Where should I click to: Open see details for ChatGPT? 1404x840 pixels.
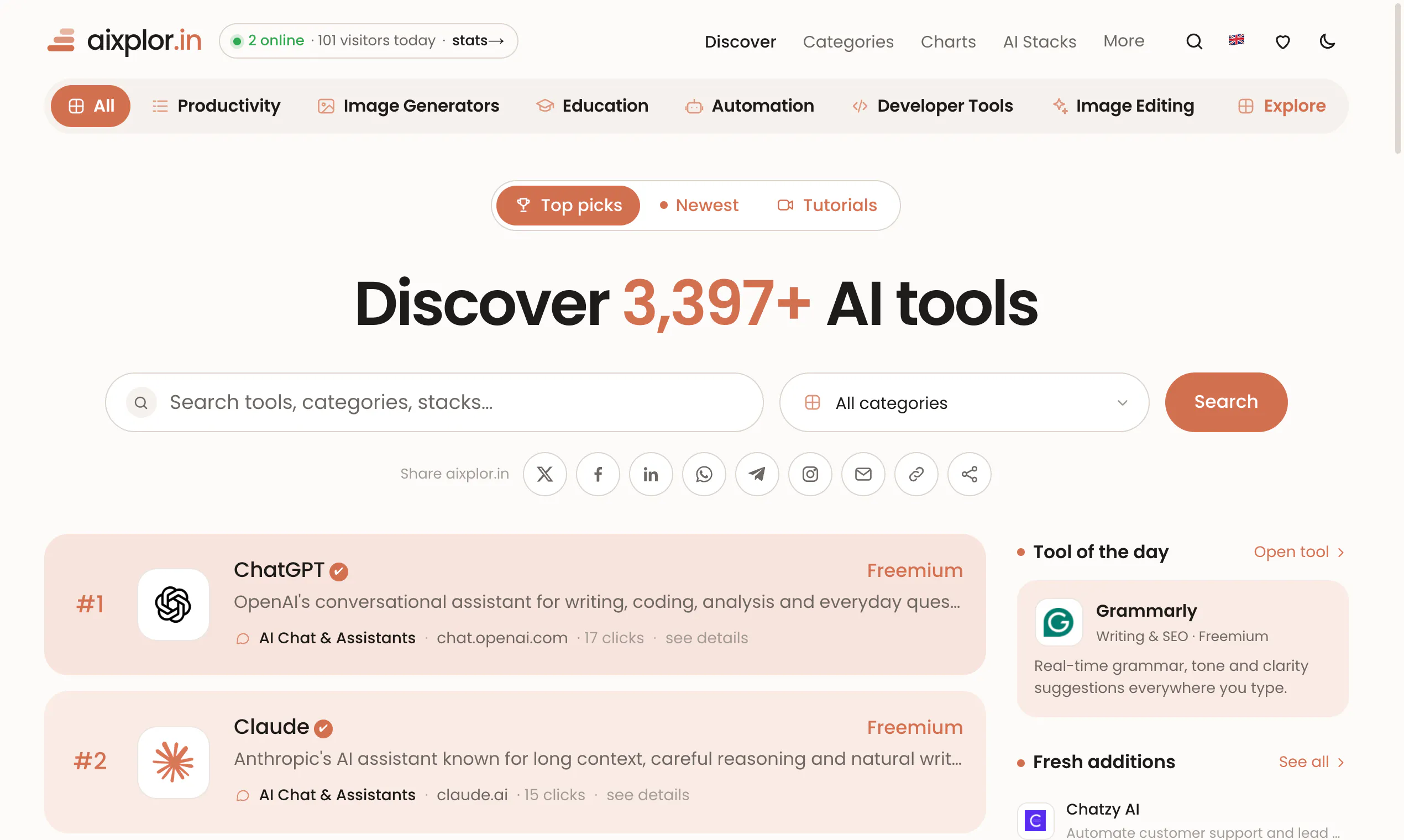706,638
